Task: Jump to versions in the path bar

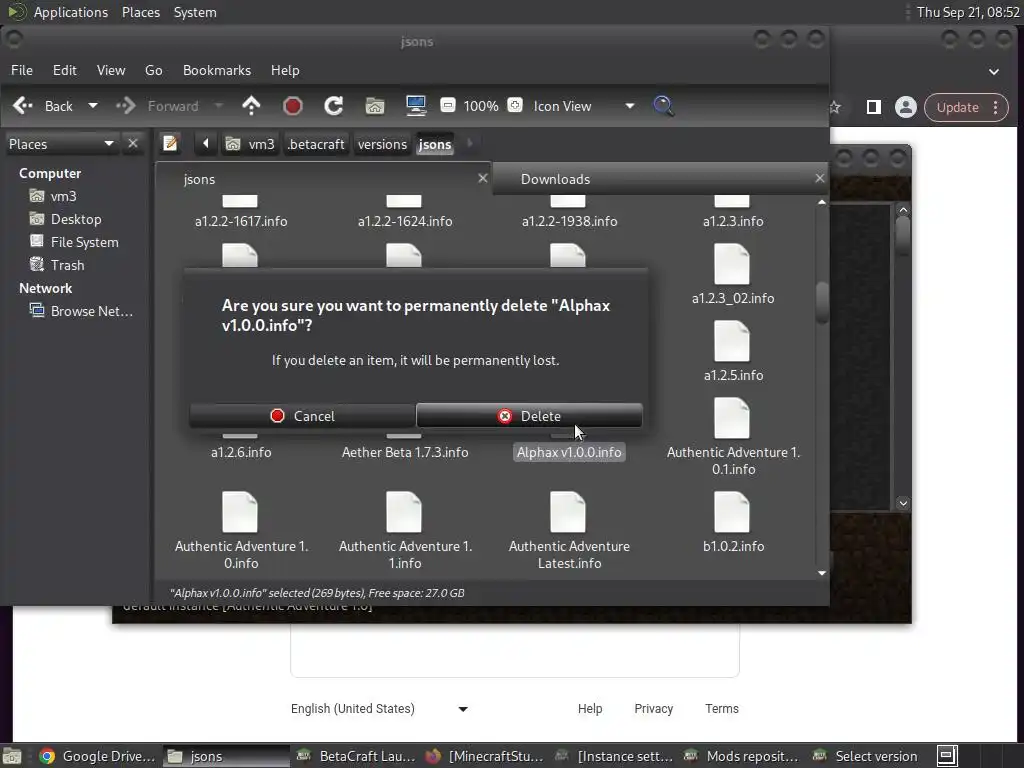Action: 382,144
